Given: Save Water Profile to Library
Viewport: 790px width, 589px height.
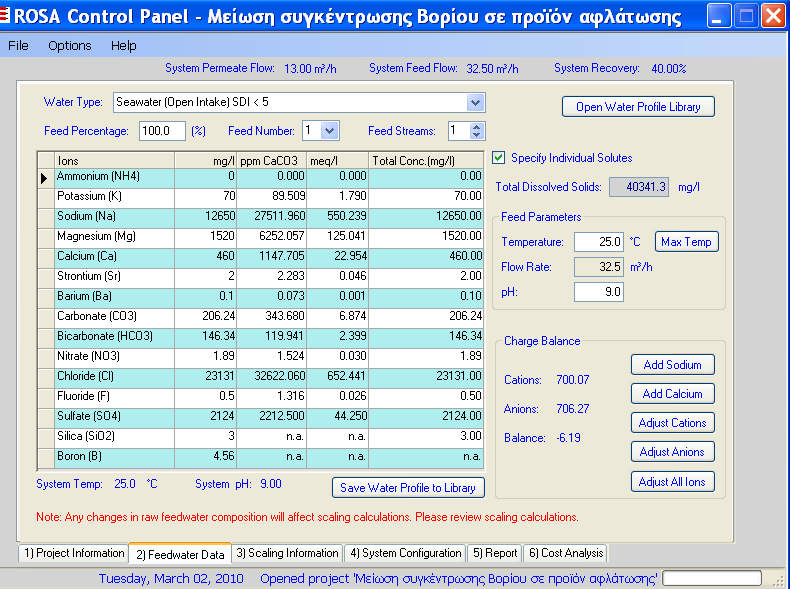Looking at the screenshot, I should pos(408,488).
